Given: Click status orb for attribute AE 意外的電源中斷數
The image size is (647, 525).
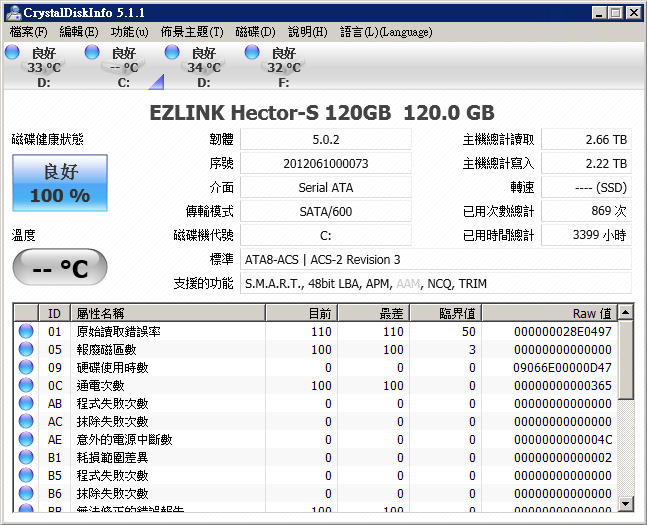Looking at the screenshot, I should [26, 439].
